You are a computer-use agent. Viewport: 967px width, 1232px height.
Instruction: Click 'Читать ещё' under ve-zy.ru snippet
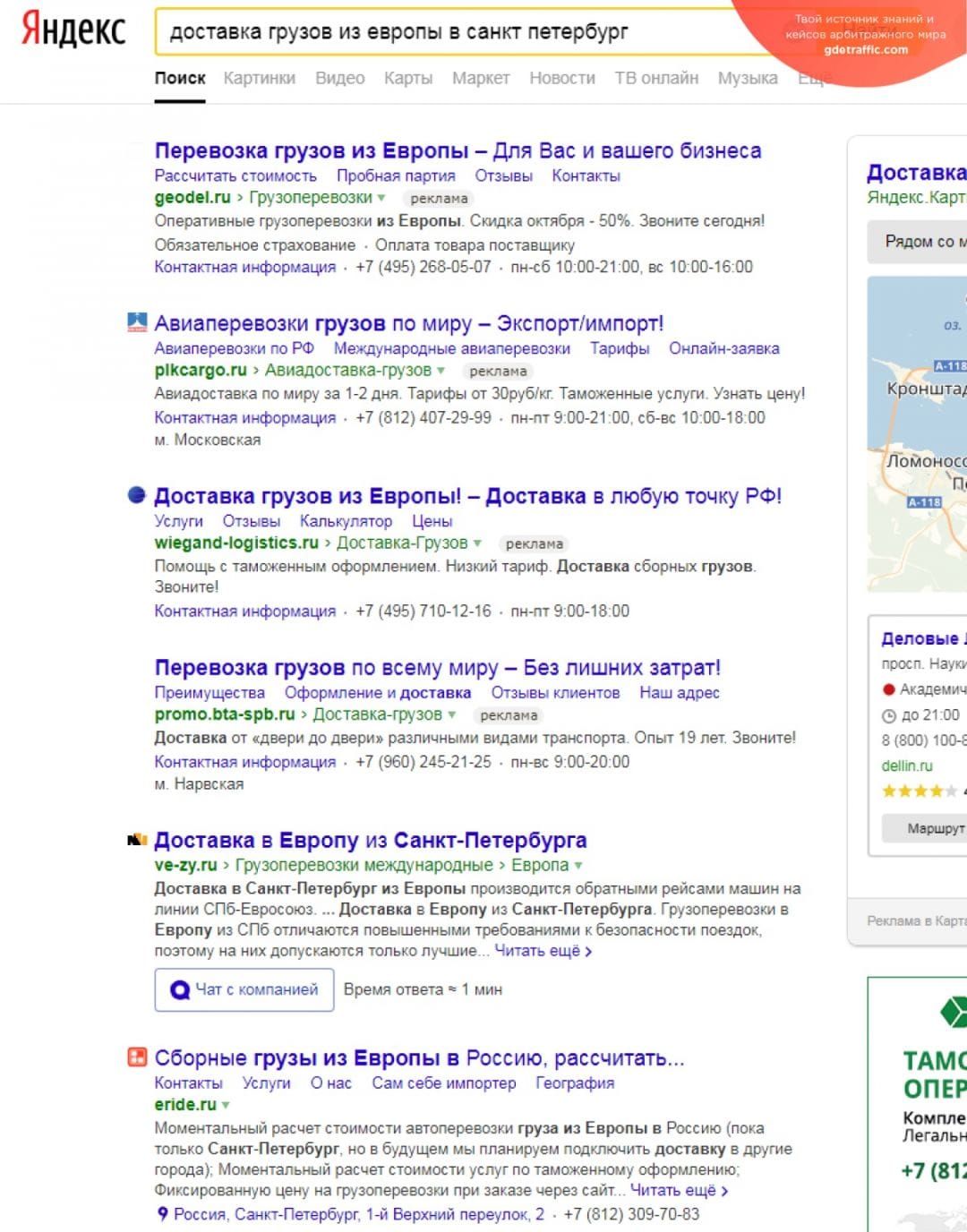click(x=543, y=951)
